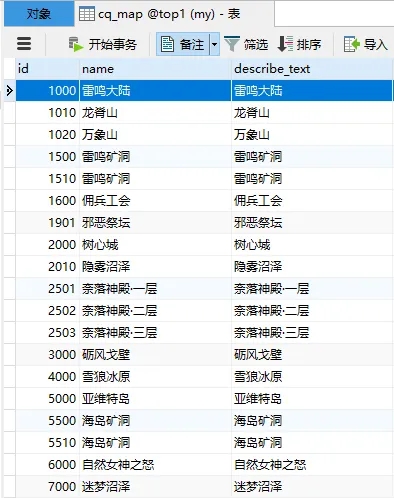The width and height of the screenshot is (394, 498).
Task: Select id cell 1010
Action: 47,113
